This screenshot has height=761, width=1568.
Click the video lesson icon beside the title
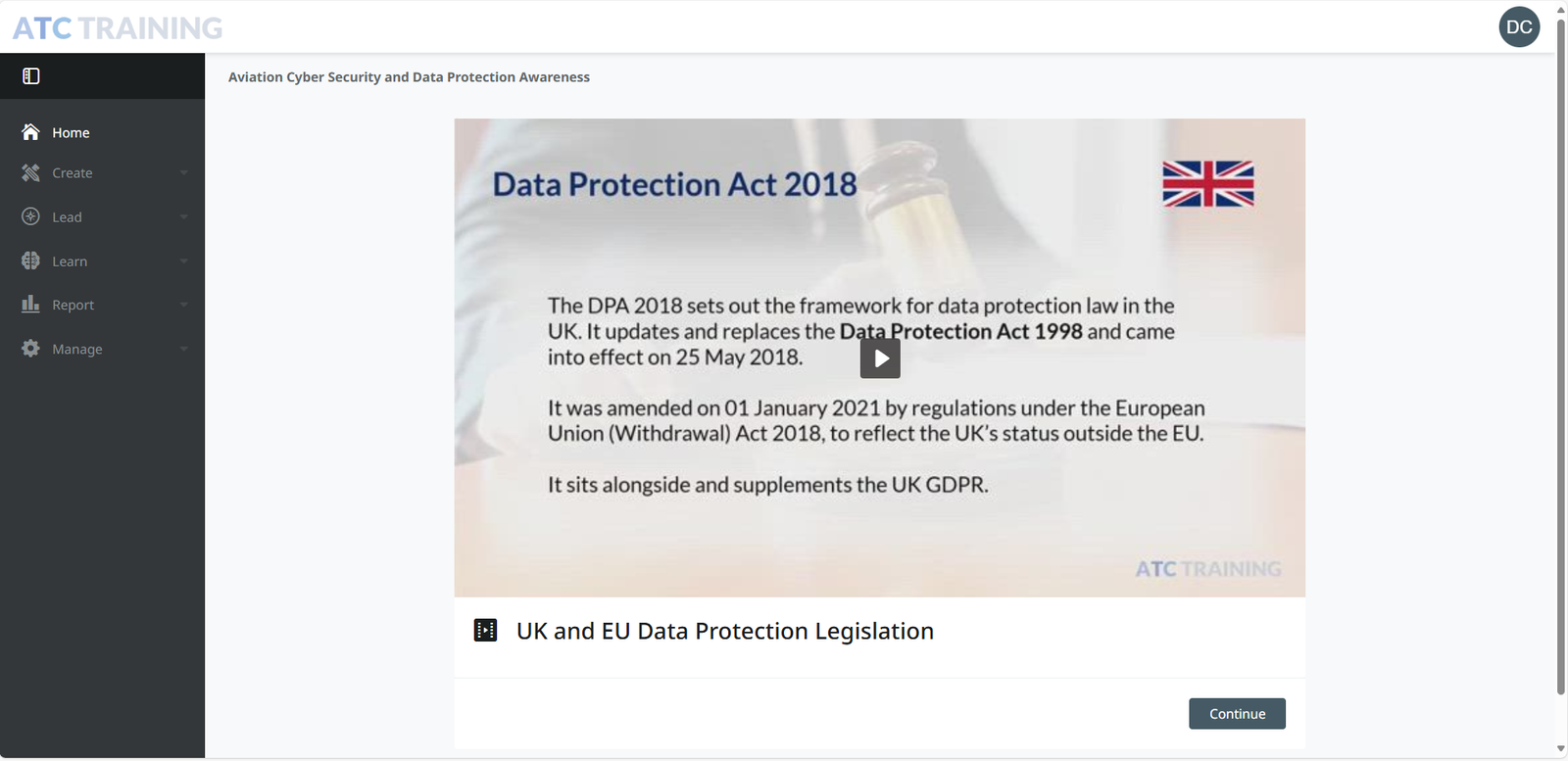pos(485,631)
